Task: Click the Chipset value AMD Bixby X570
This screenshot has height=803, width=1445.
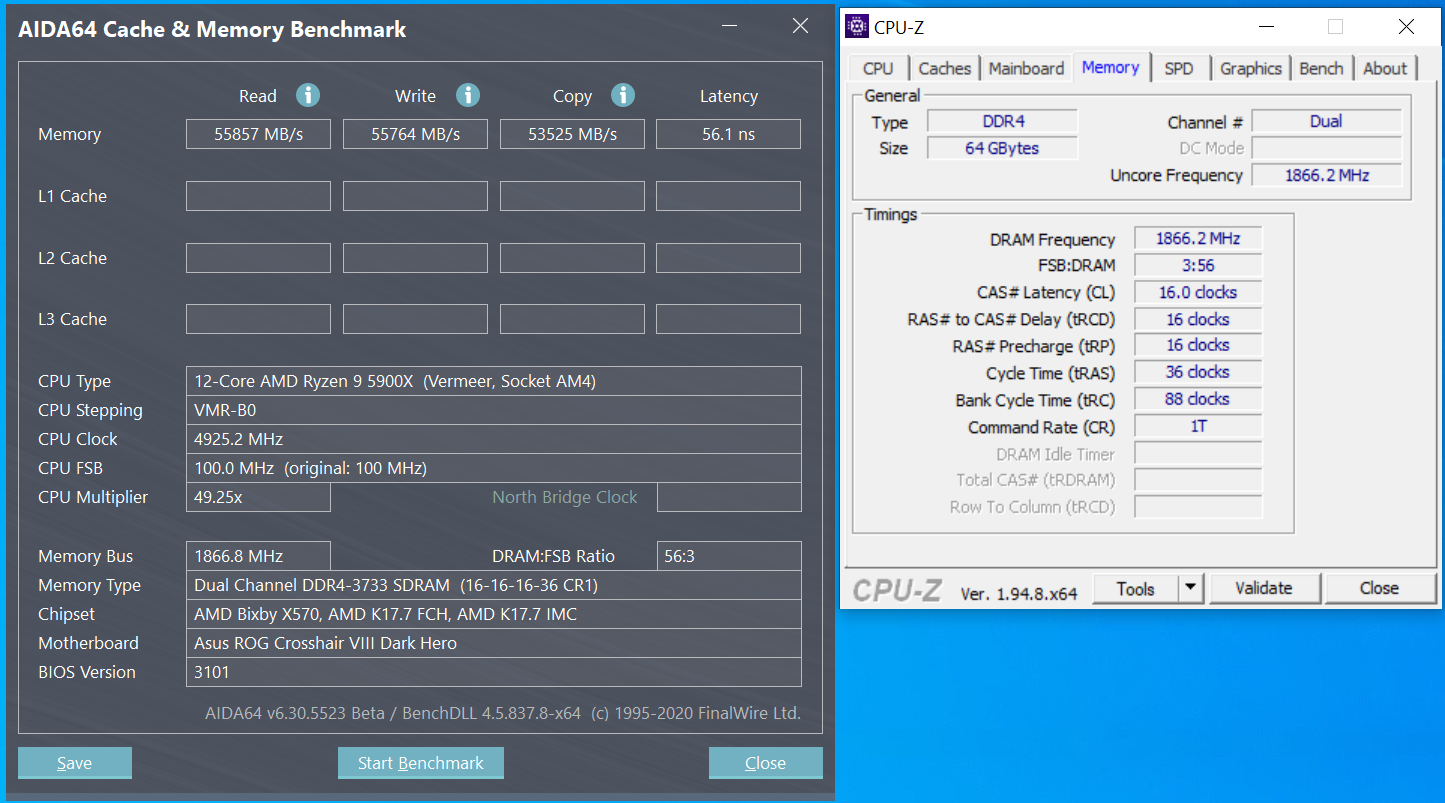Action: click(494, 614)
